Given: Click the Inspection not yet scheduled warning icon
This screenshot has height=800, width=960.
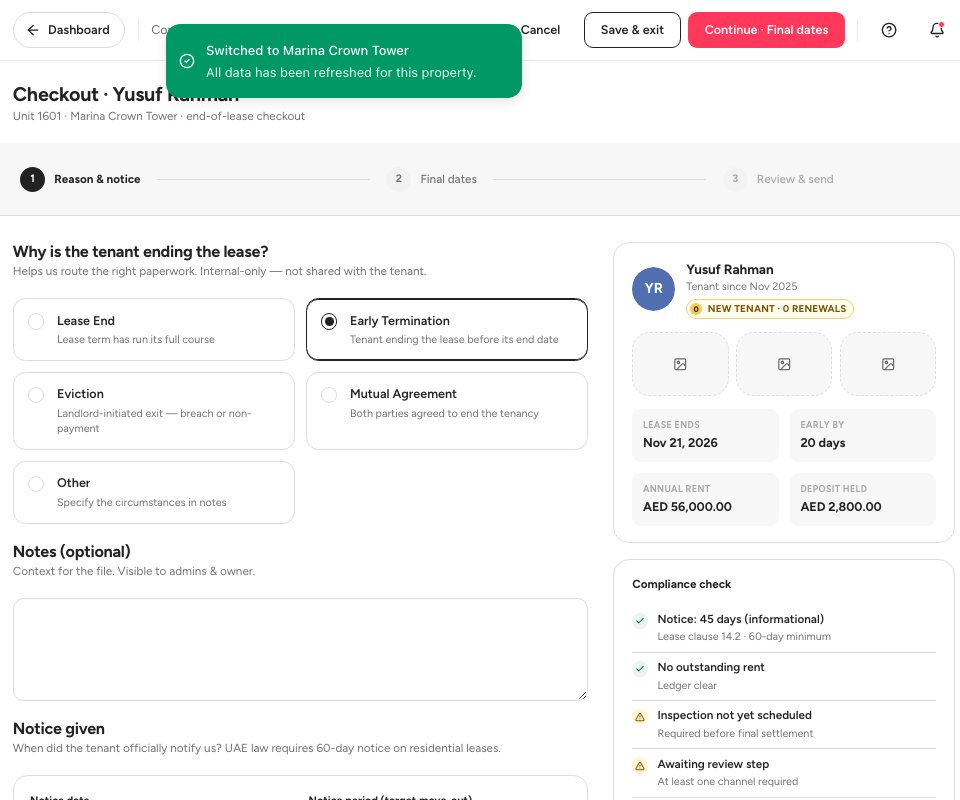Looking at the screenshot, I should [640, 717].
